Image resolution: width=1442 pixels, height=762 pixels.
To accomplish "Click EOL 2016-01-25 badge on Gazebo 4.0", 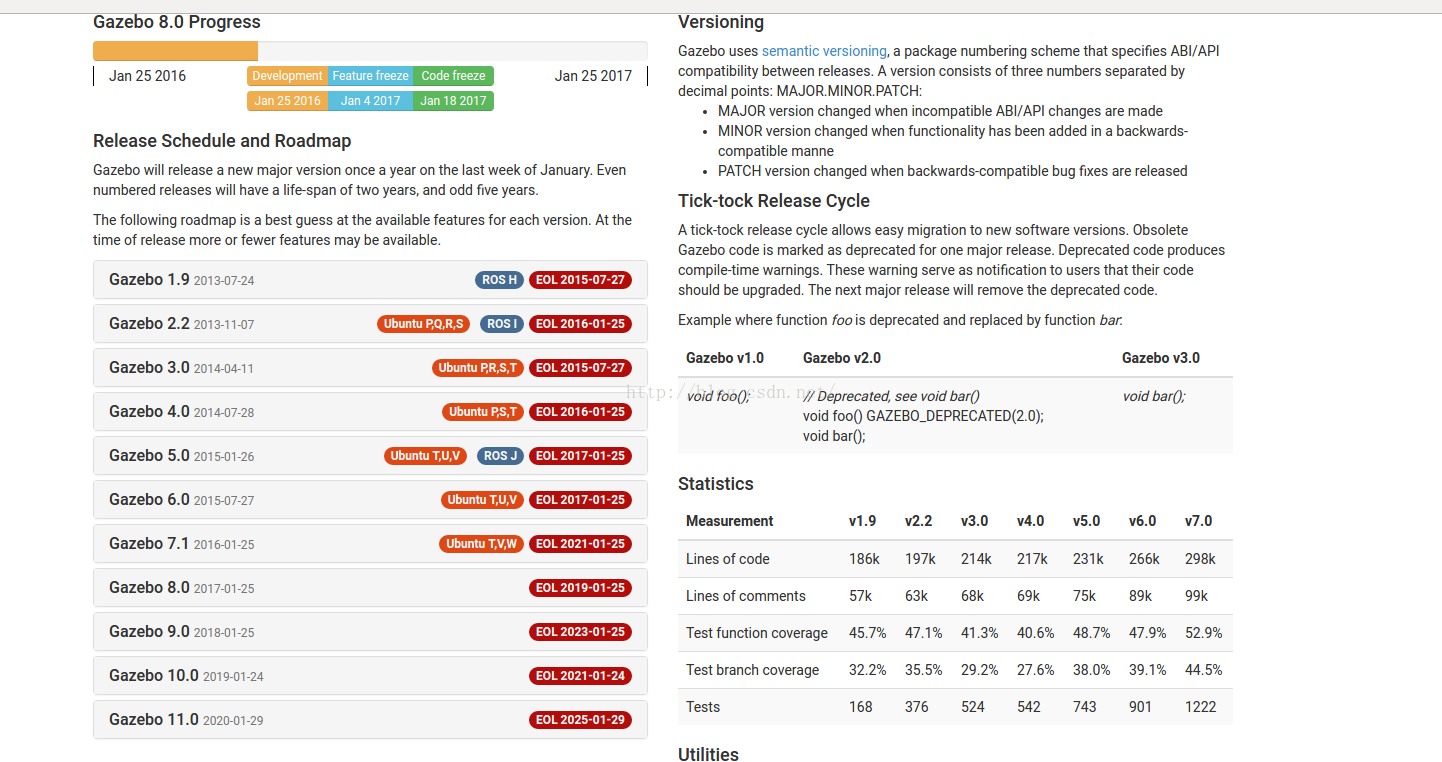I will pyautogui.click(x=581, y=412).
